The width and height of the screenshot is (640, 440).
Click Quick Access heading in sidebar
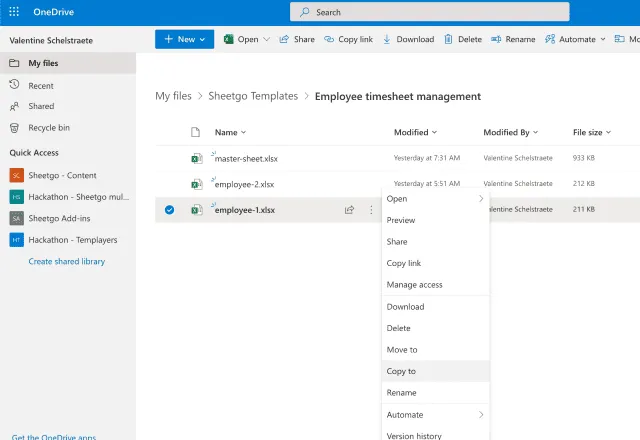[34, 153]
